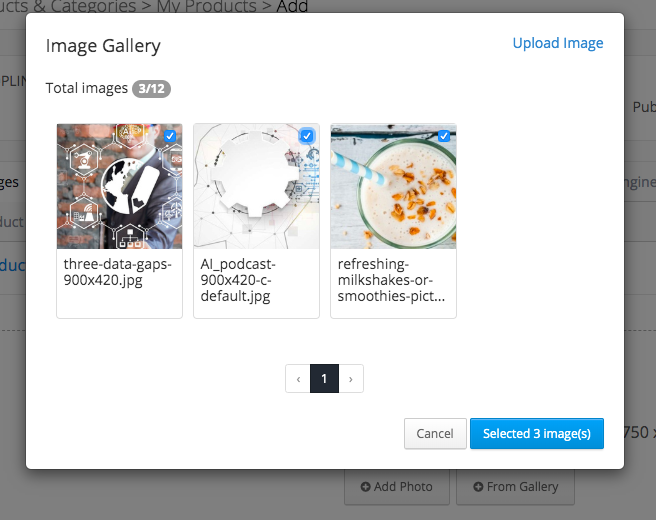
Task: Click the From Gallery button label
Action: coord(523,487)
